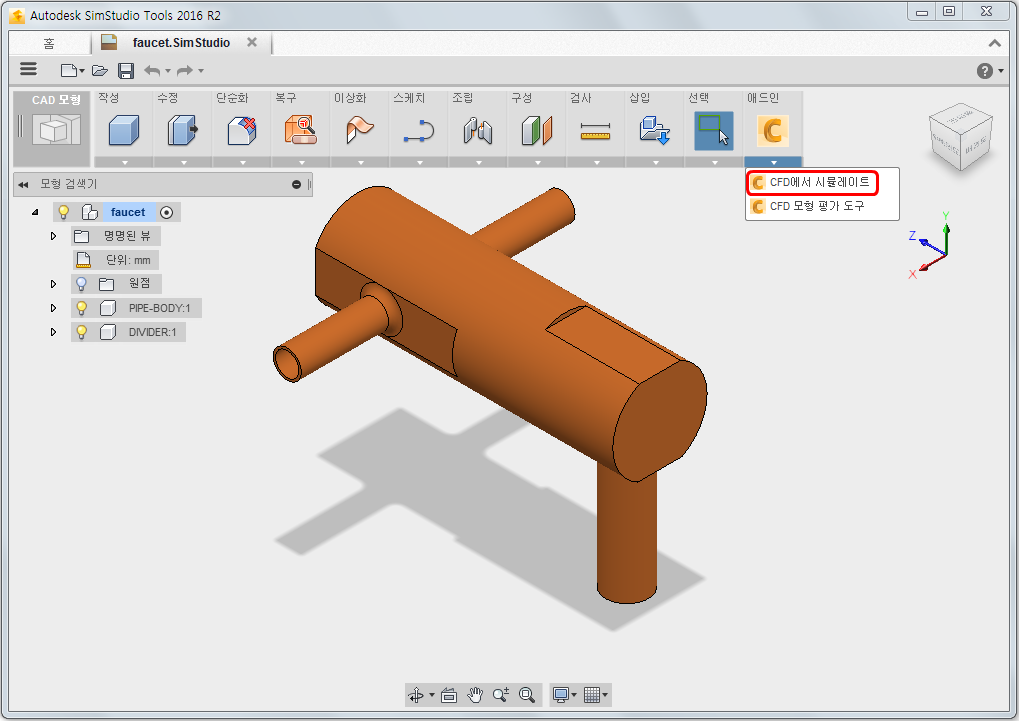Click the CAD 모형 workspace icon

point(57,129)
